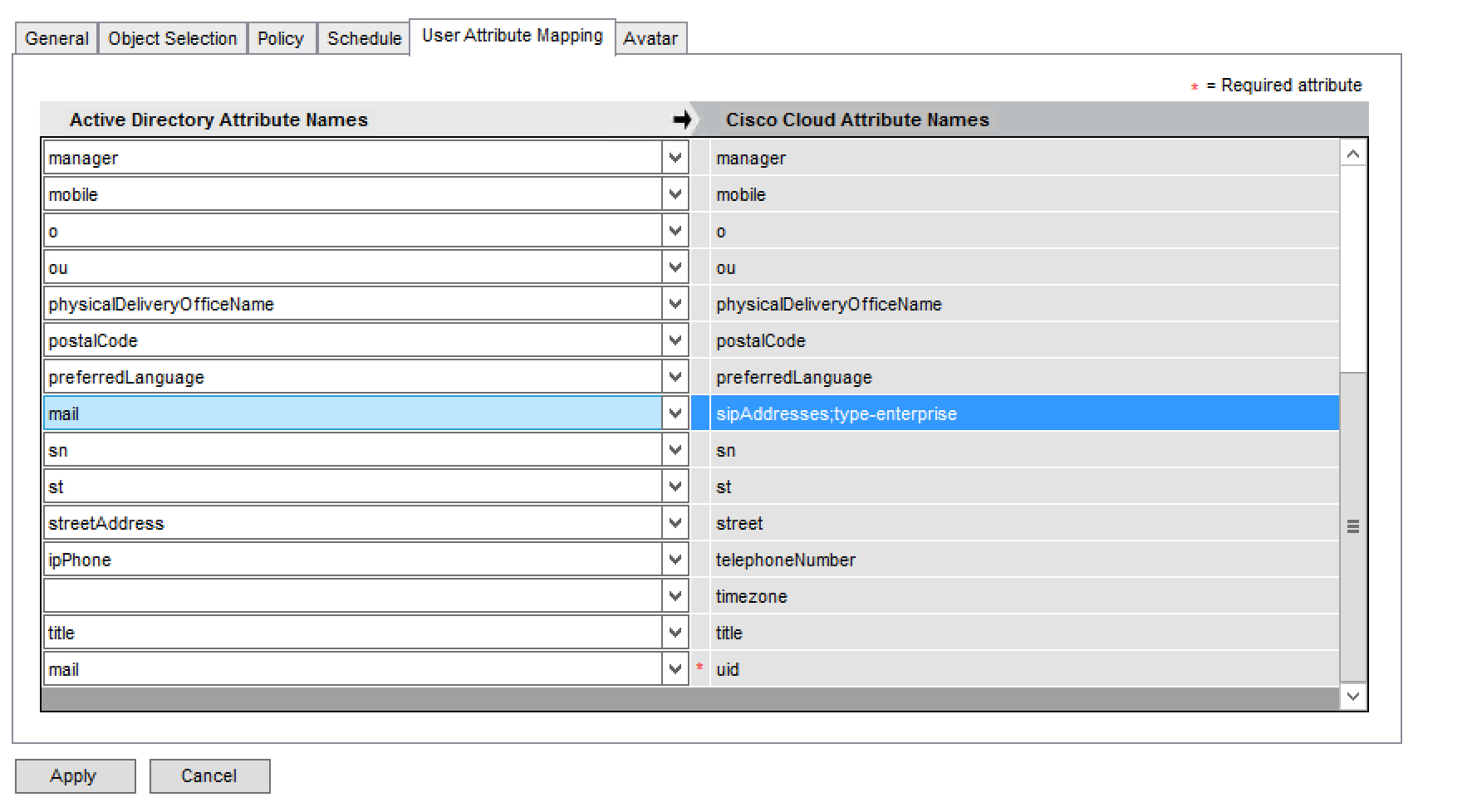1472x812 pixels.
Task: Select the preferredLanguage cloud attribute
Action: [1024, 377]
